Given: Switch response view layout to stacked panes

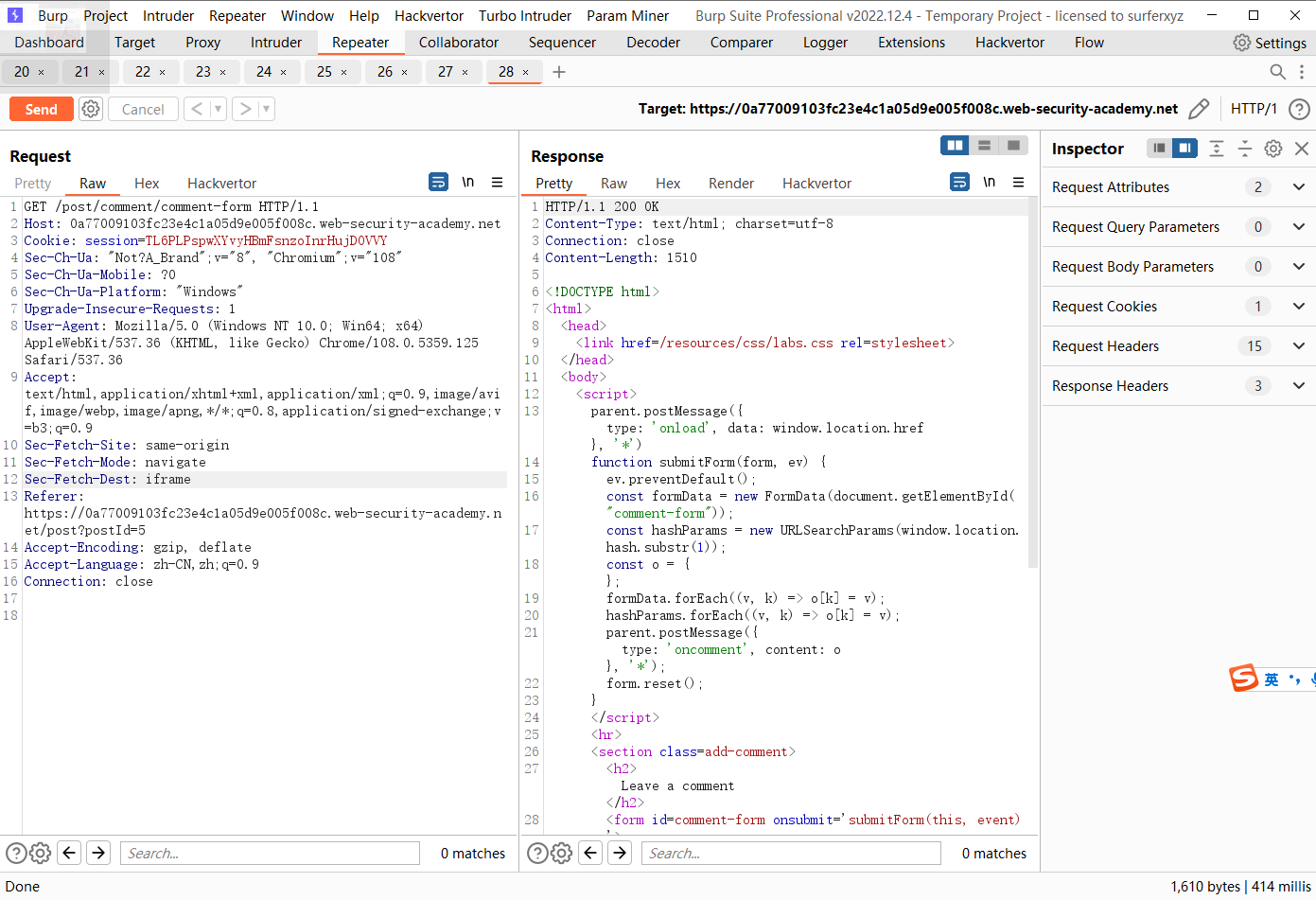Looking at the screenshot, I should coord(984,145).
